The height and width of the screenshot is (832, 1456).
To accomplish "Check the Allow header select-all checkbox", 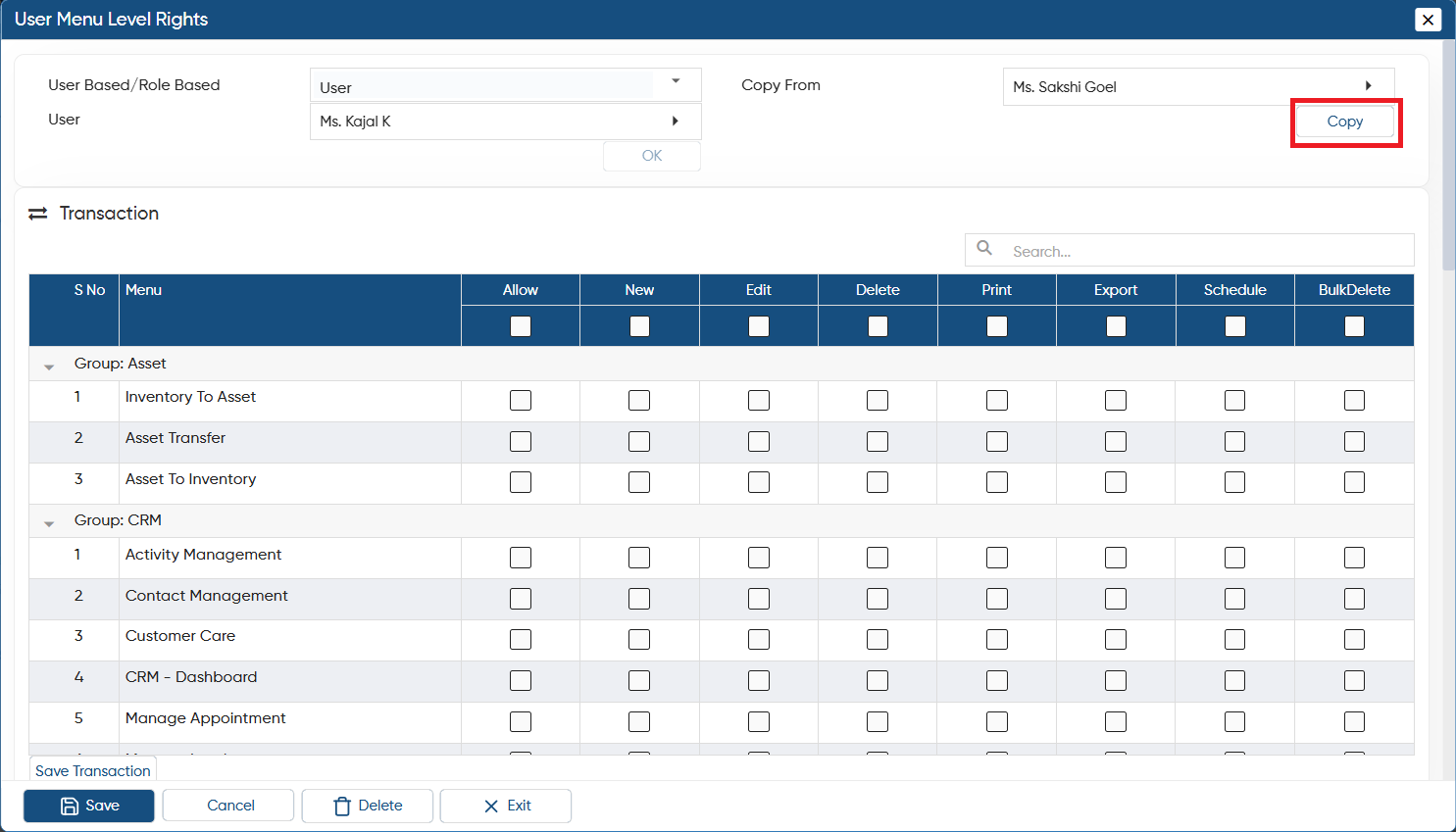I will point(521,326).
